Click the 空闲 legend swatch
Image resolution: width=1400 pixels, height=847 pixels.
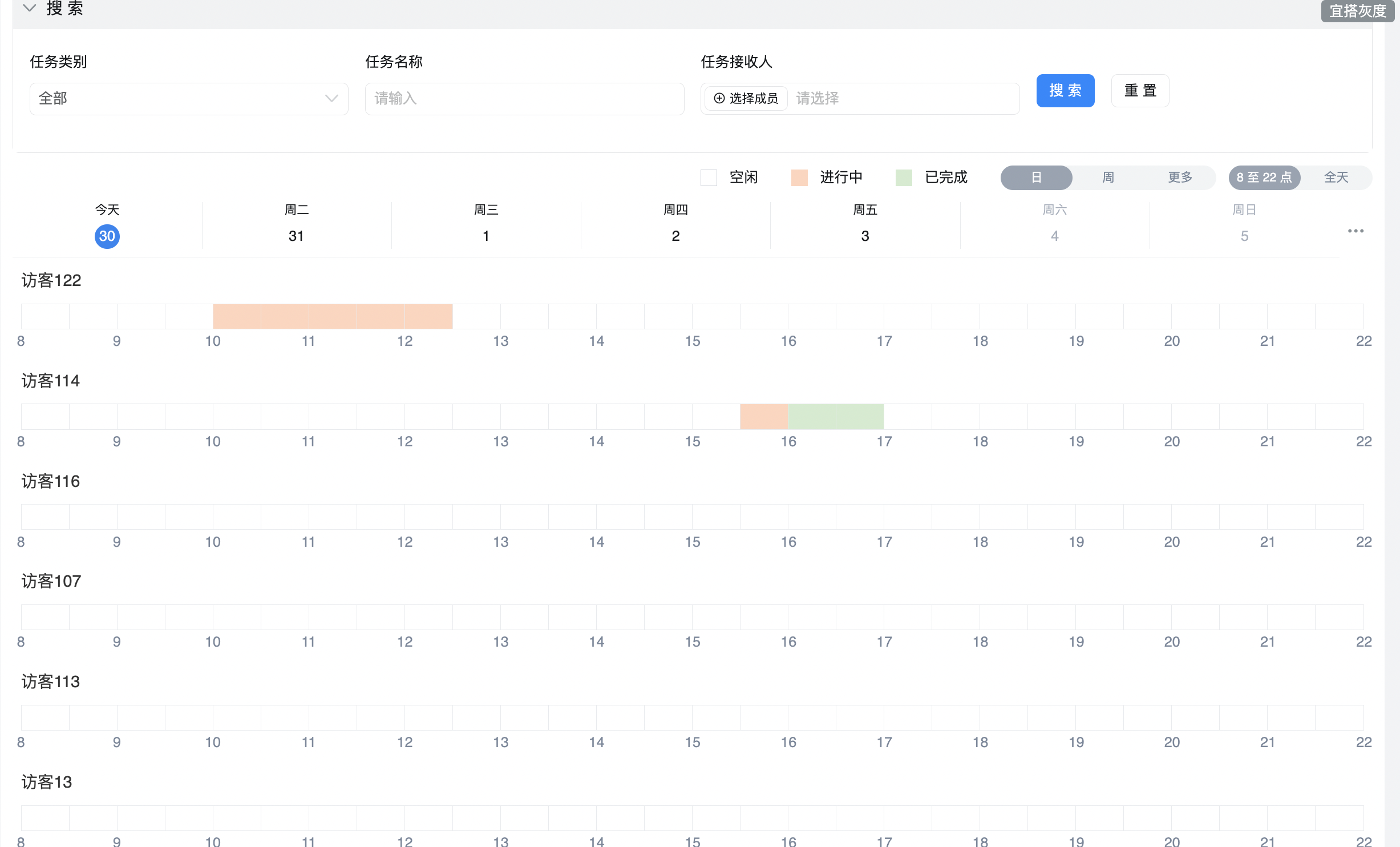pyautogui.click(x=709, y=178)
